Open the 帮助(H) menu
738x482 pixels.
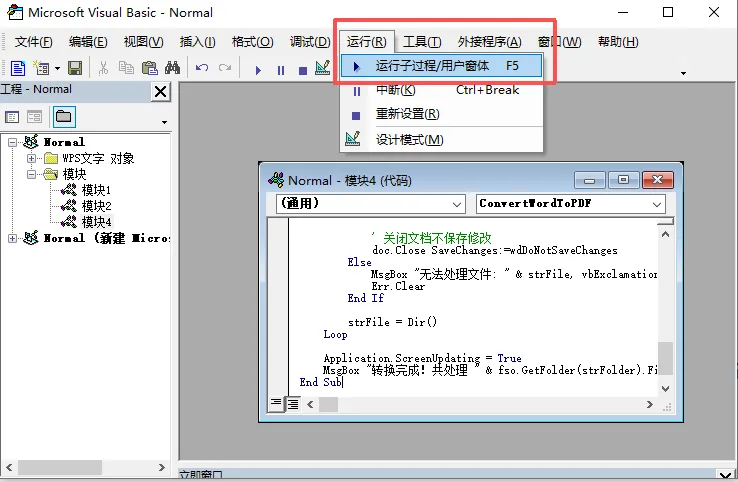pyautogui.click(x=618, y=42)
